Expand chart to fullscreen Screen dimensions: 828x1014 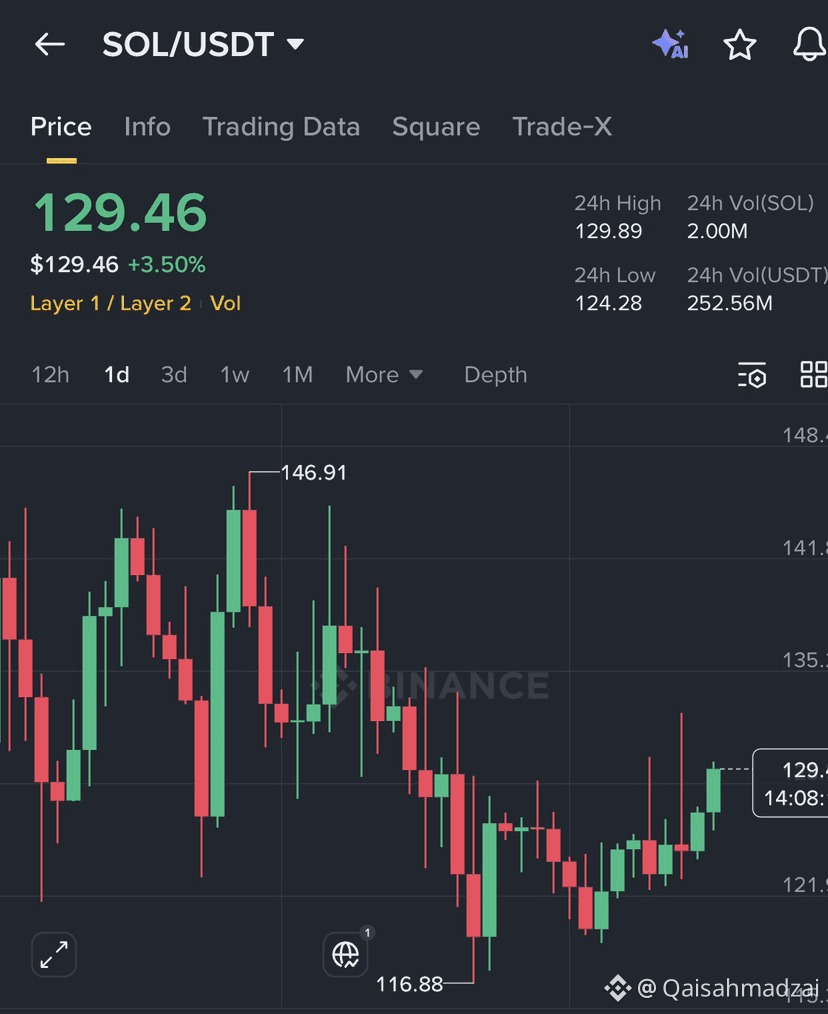[54, 955]
